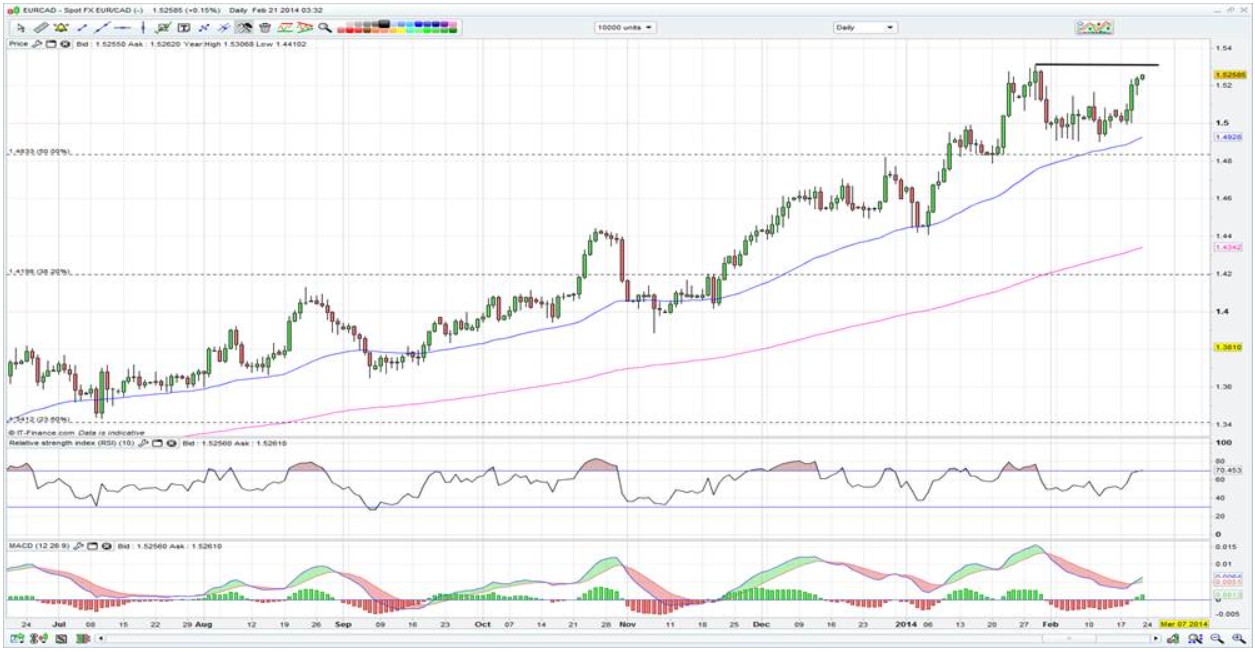Create a price alert with the bell icon

61,28
